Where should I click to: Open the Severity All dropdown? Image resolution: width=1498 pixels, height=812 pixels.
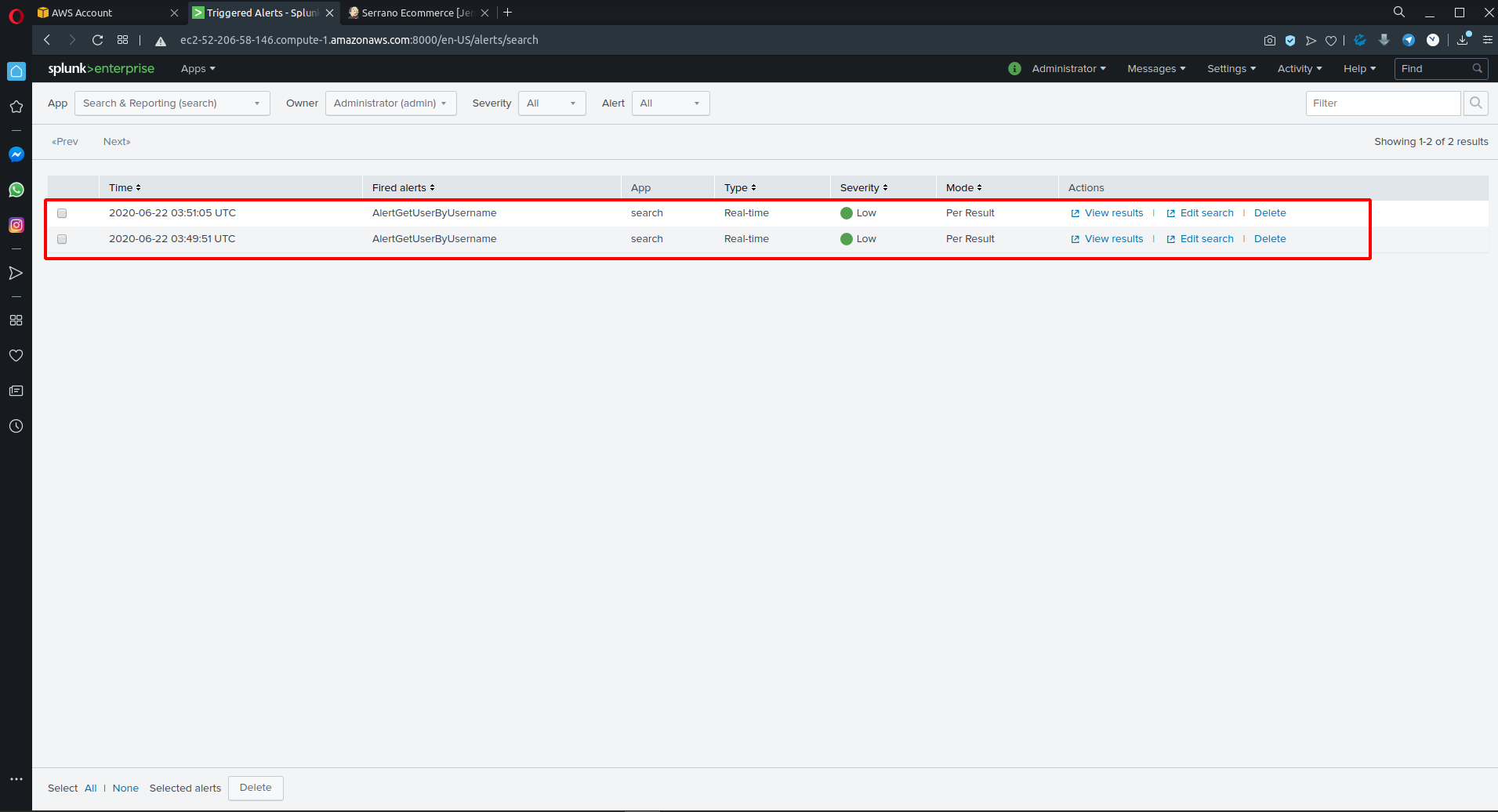tap(552, 103)
